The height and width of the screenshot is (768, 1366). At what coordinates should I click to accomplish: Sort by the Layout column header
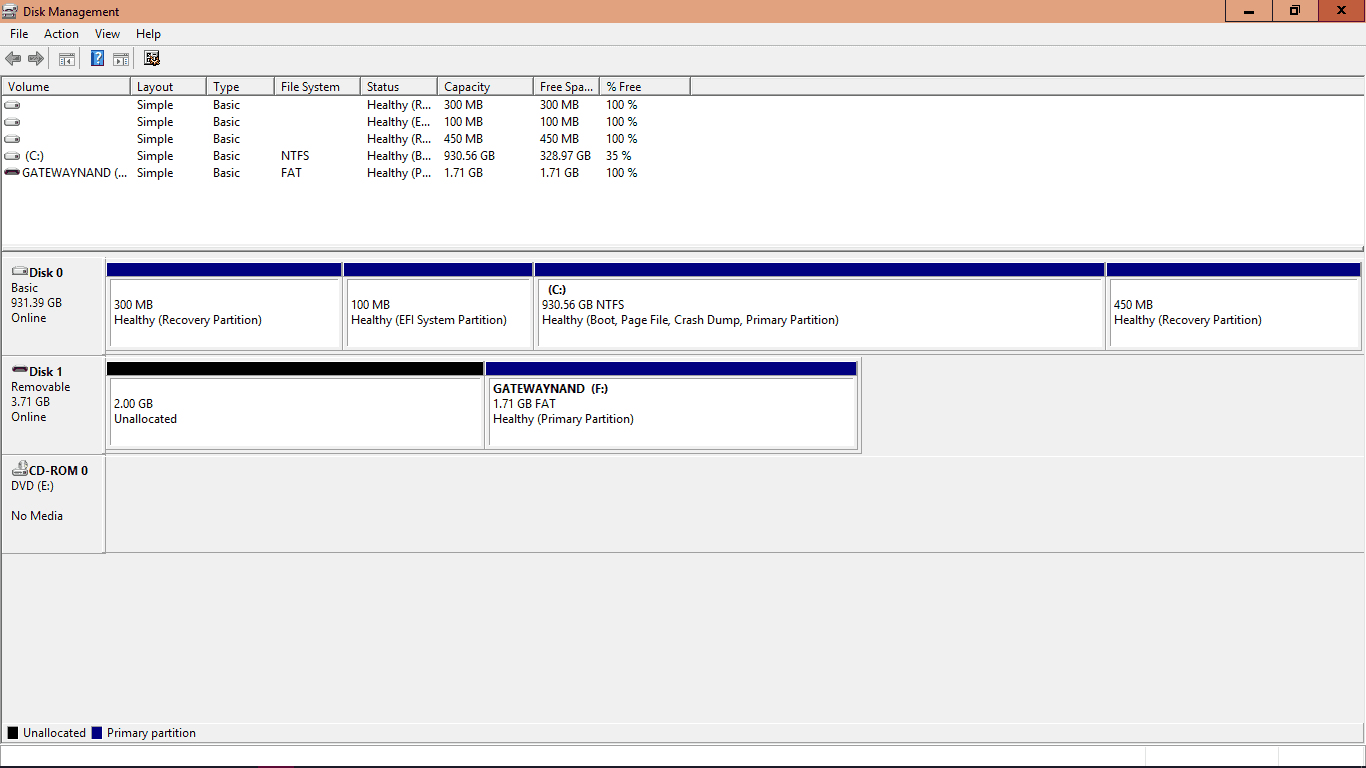click(x=168, y=87)
